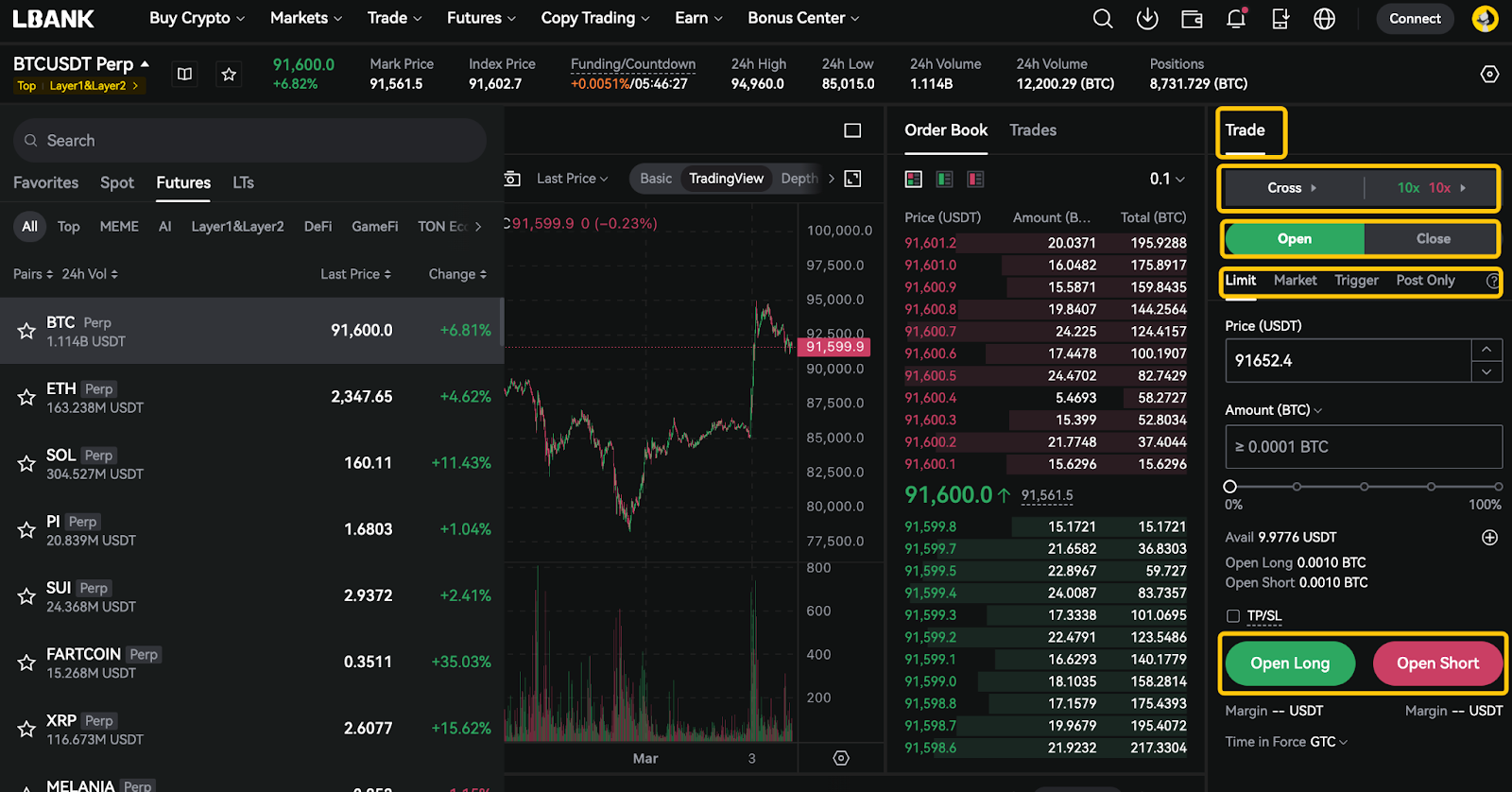Switch chart to Basic view
1512x792 pixels.
656,179
